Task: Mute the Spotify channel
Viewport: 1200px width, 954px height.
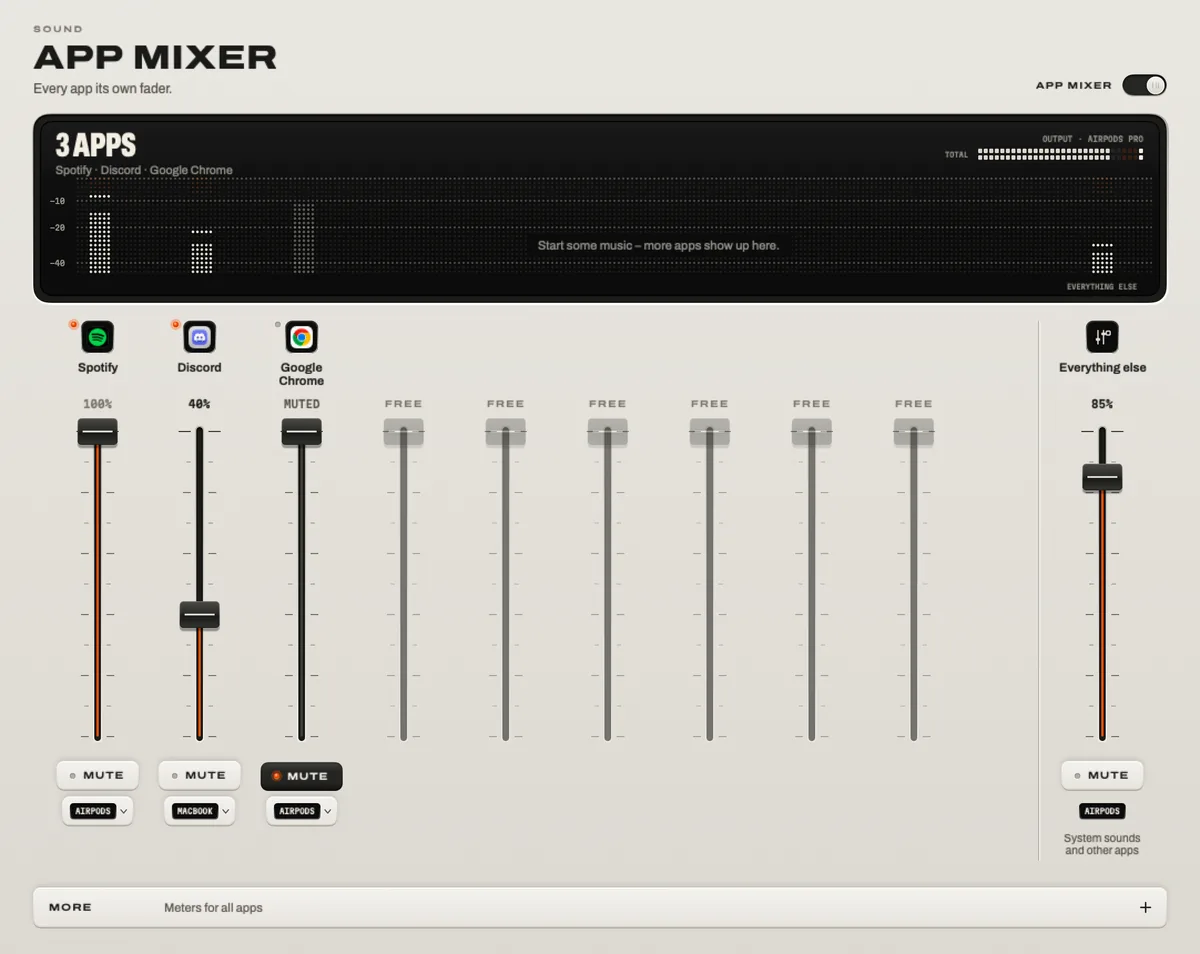Action: [97, 775]
